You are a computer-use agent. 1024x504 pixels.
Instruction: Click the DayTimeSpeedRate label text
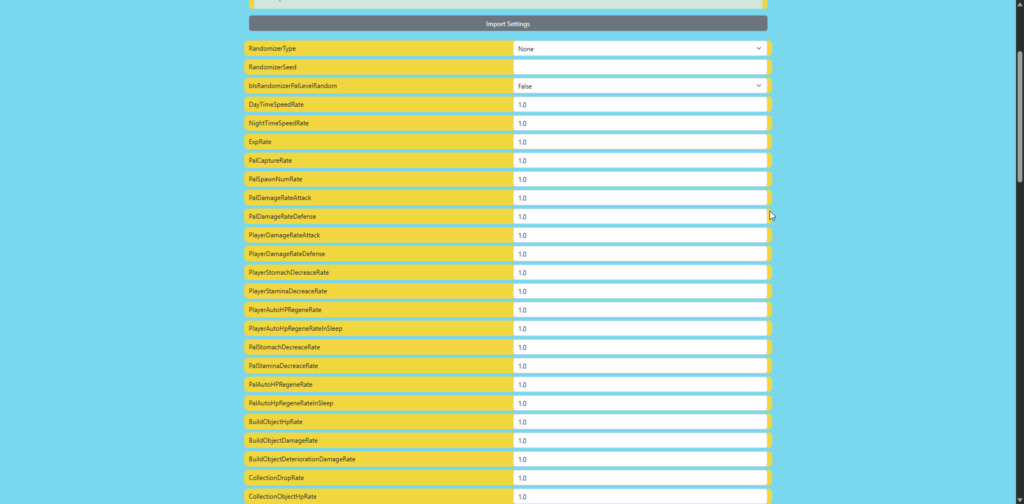[276, 104]
